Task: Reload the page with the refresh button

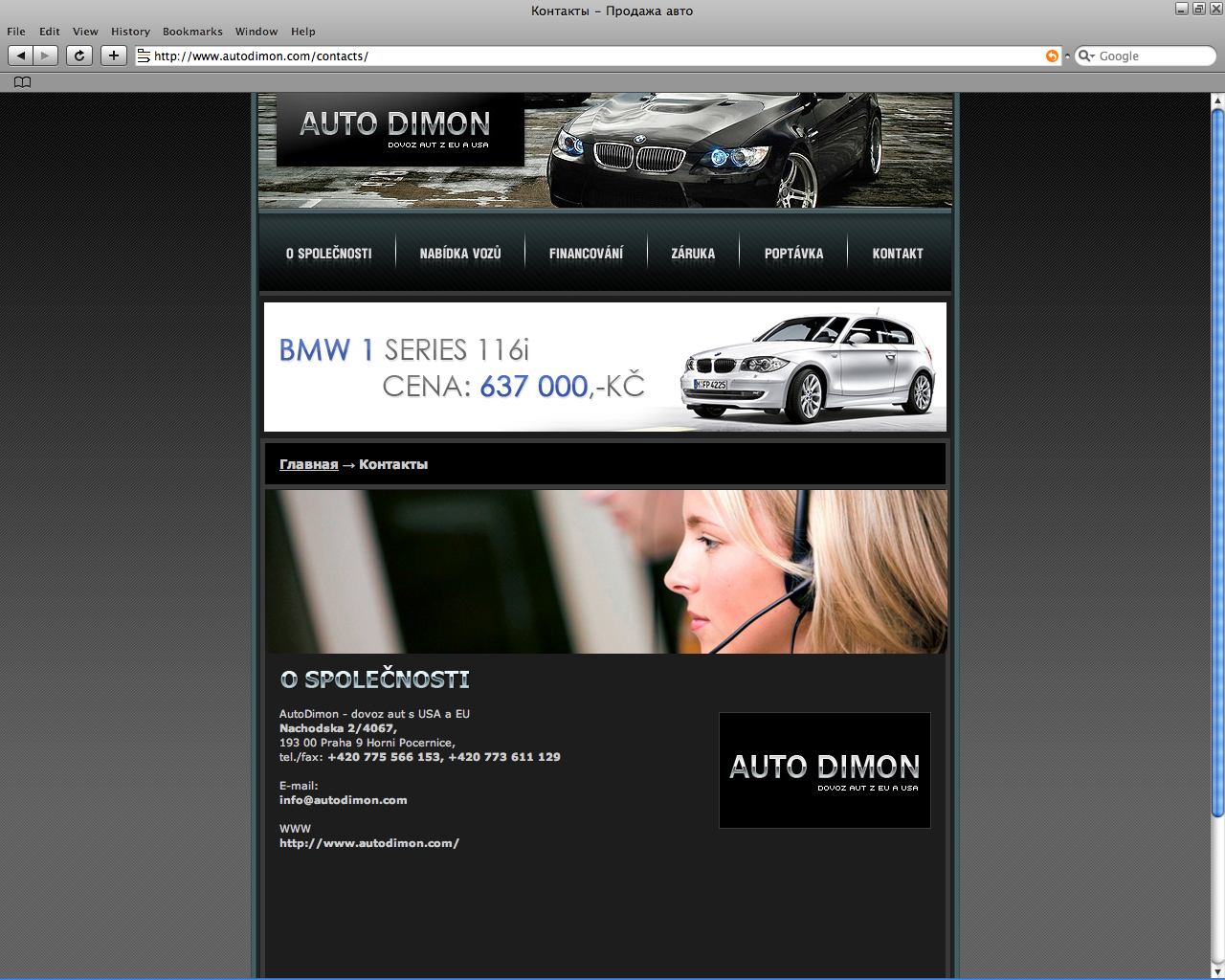Action: click(x=79, y=56)
